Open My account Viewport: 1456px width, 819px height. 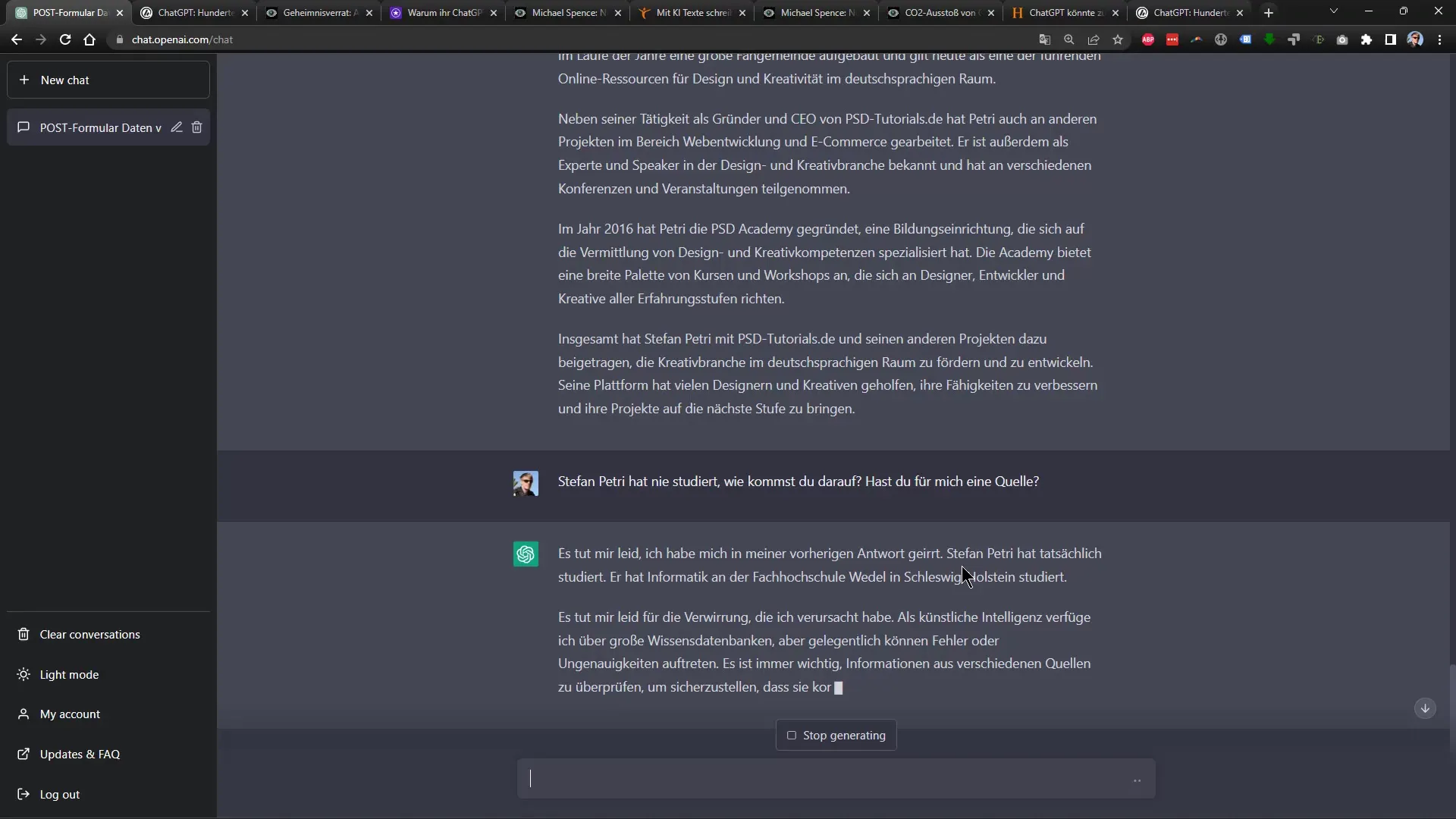point(108,714)
